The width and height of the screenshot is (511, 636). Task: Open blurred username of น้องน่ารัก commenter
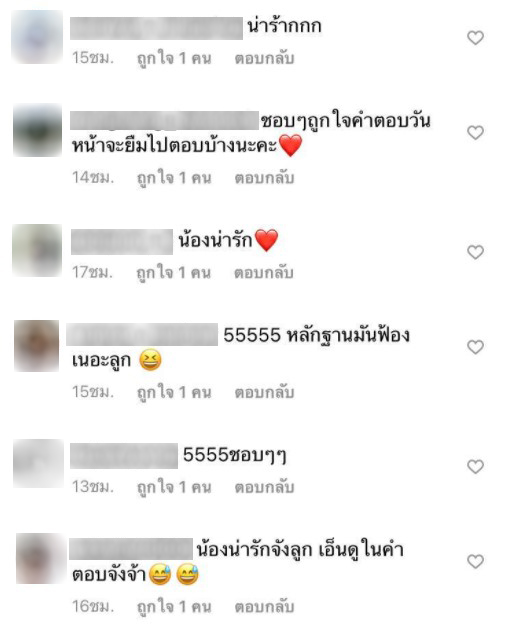[x=122, y=242]
